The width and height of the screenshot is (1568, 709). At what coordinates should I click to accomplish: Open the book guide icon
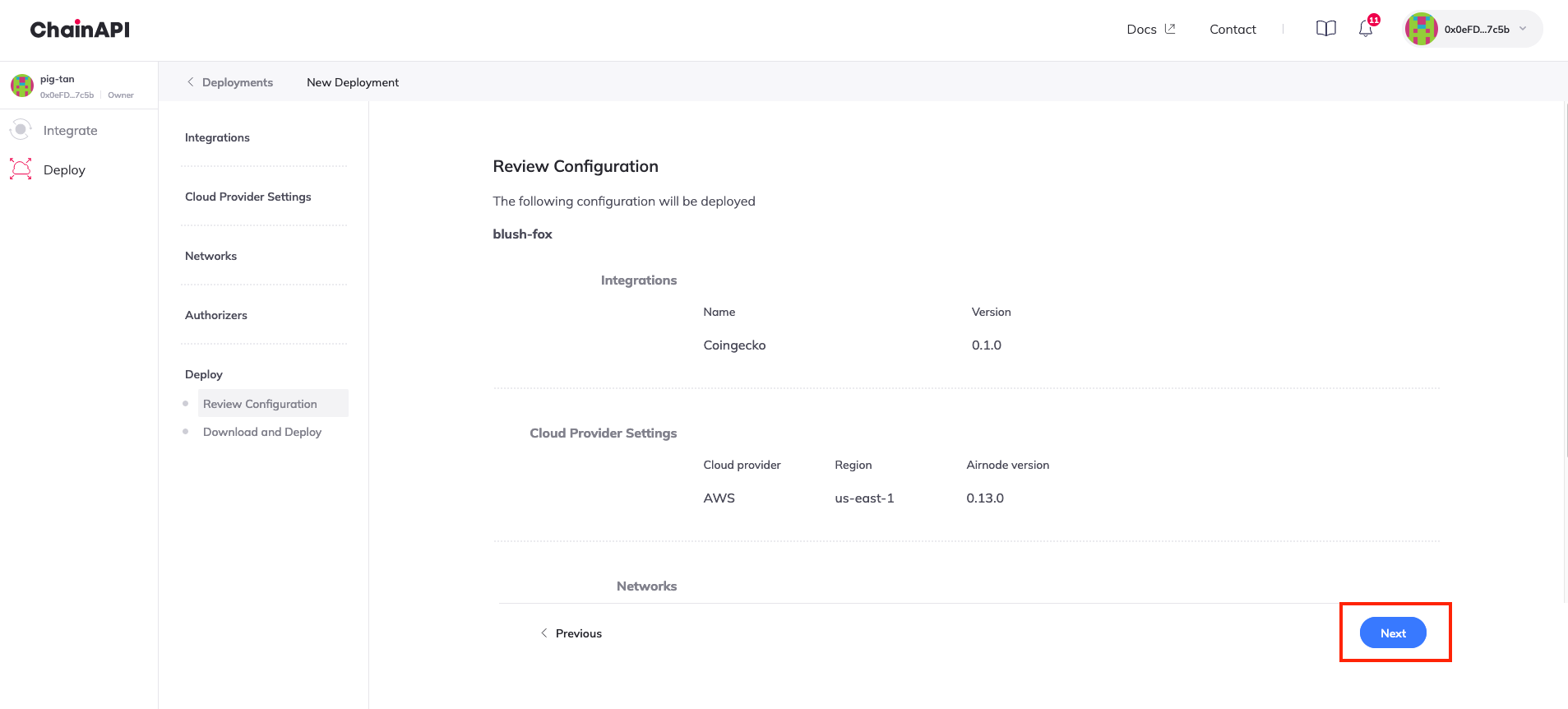pos(1325,29)
